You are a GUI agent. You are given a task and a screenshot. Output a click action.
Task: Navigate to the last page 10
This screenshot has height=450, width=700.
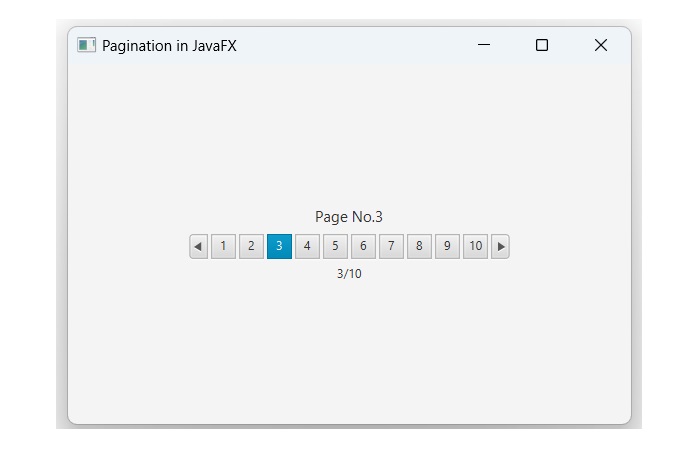tap(475, 246)
